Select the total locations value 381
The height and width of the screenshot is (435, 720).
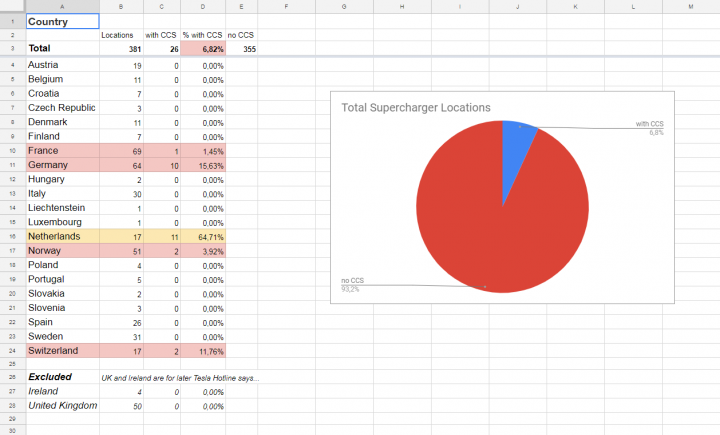[121, 48]
